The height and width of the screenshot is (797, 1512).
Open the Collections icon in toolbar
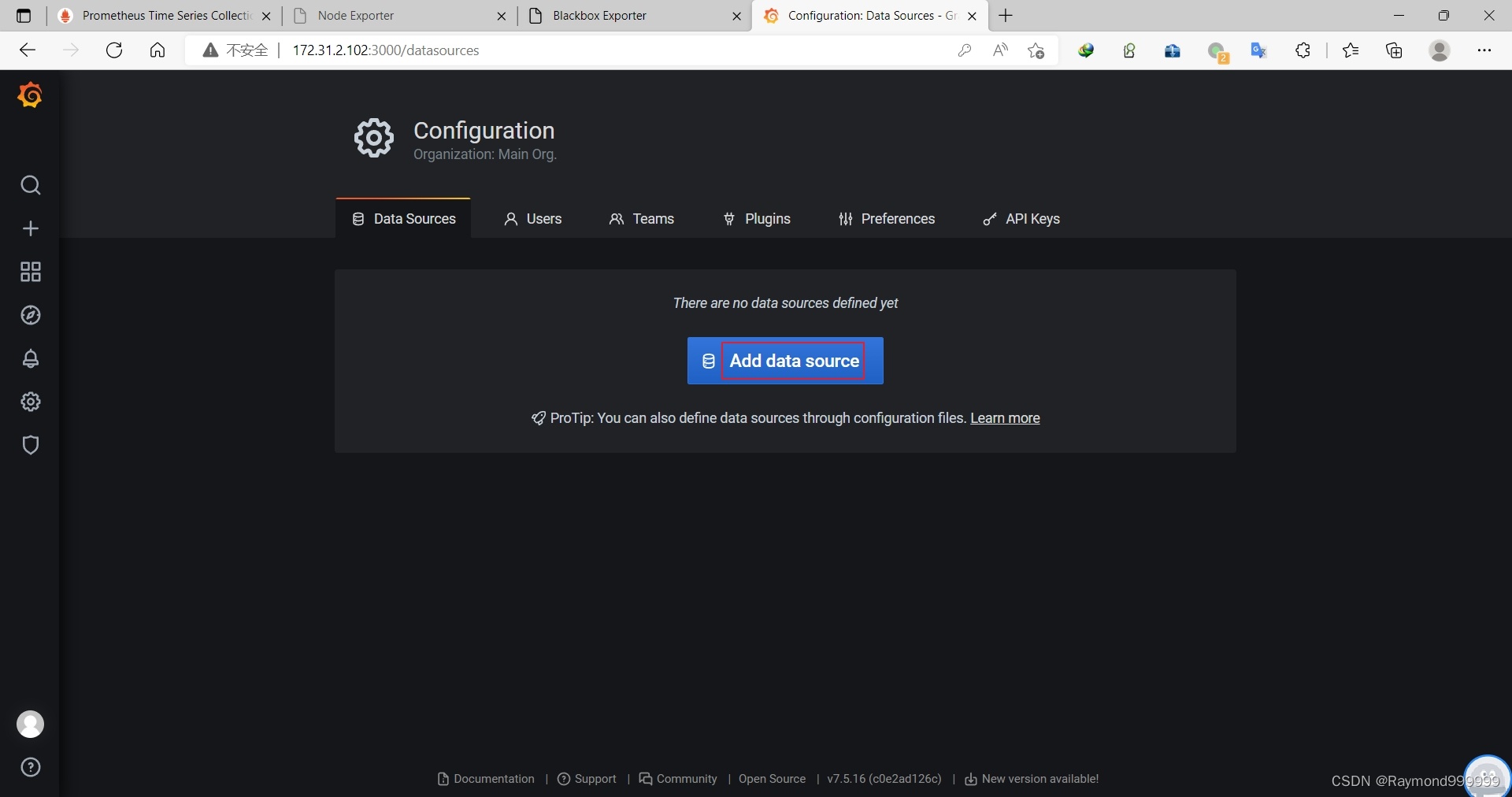[1395, 50]
